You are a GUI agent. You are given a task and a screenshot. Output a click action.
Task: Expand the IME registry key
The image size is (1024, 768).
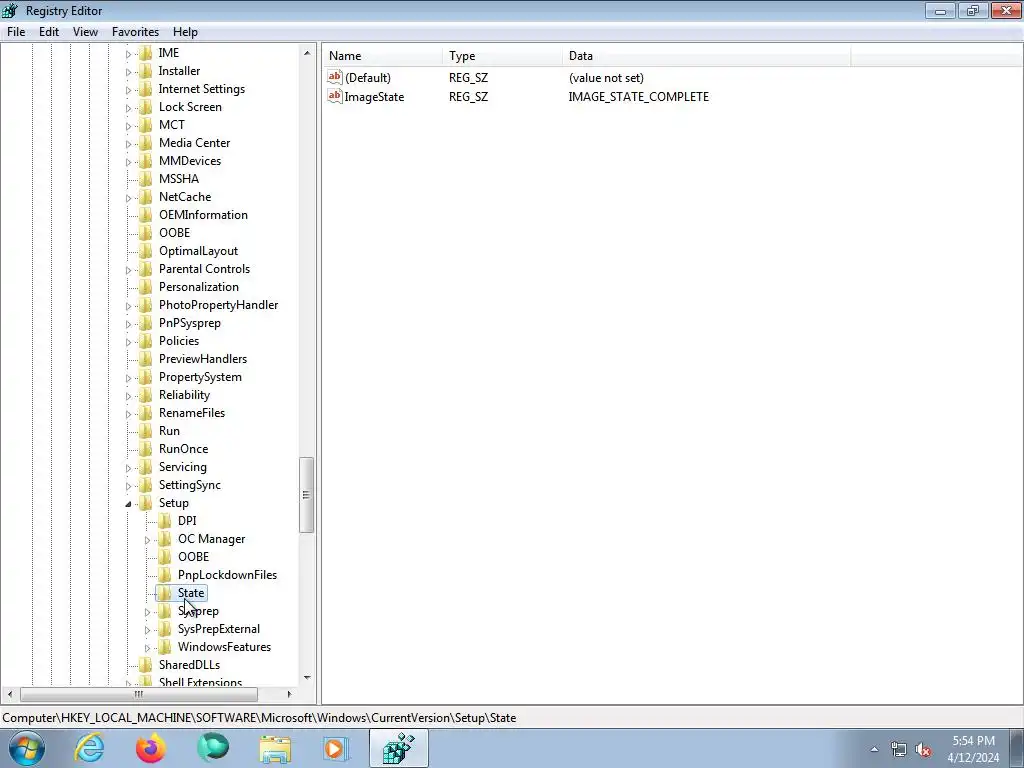(x=128, y=54)
